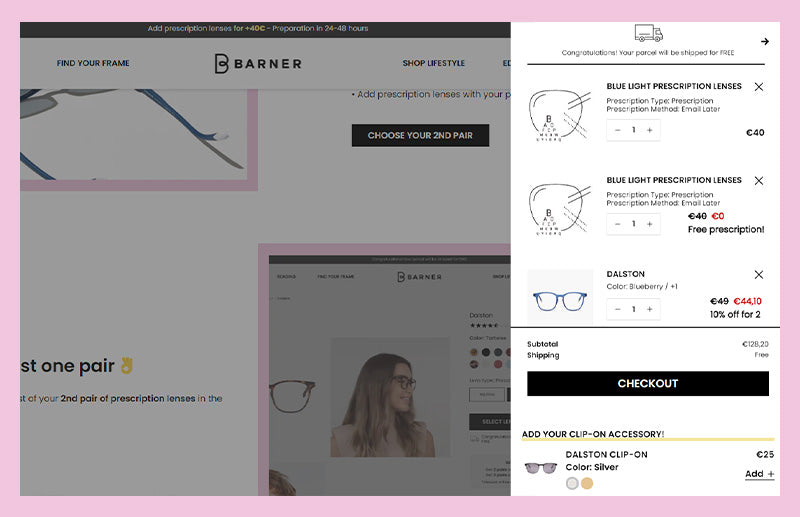800x517 pixels.
Task: Open the Dalston blue frame thumbnail
Action: point(560,296)
